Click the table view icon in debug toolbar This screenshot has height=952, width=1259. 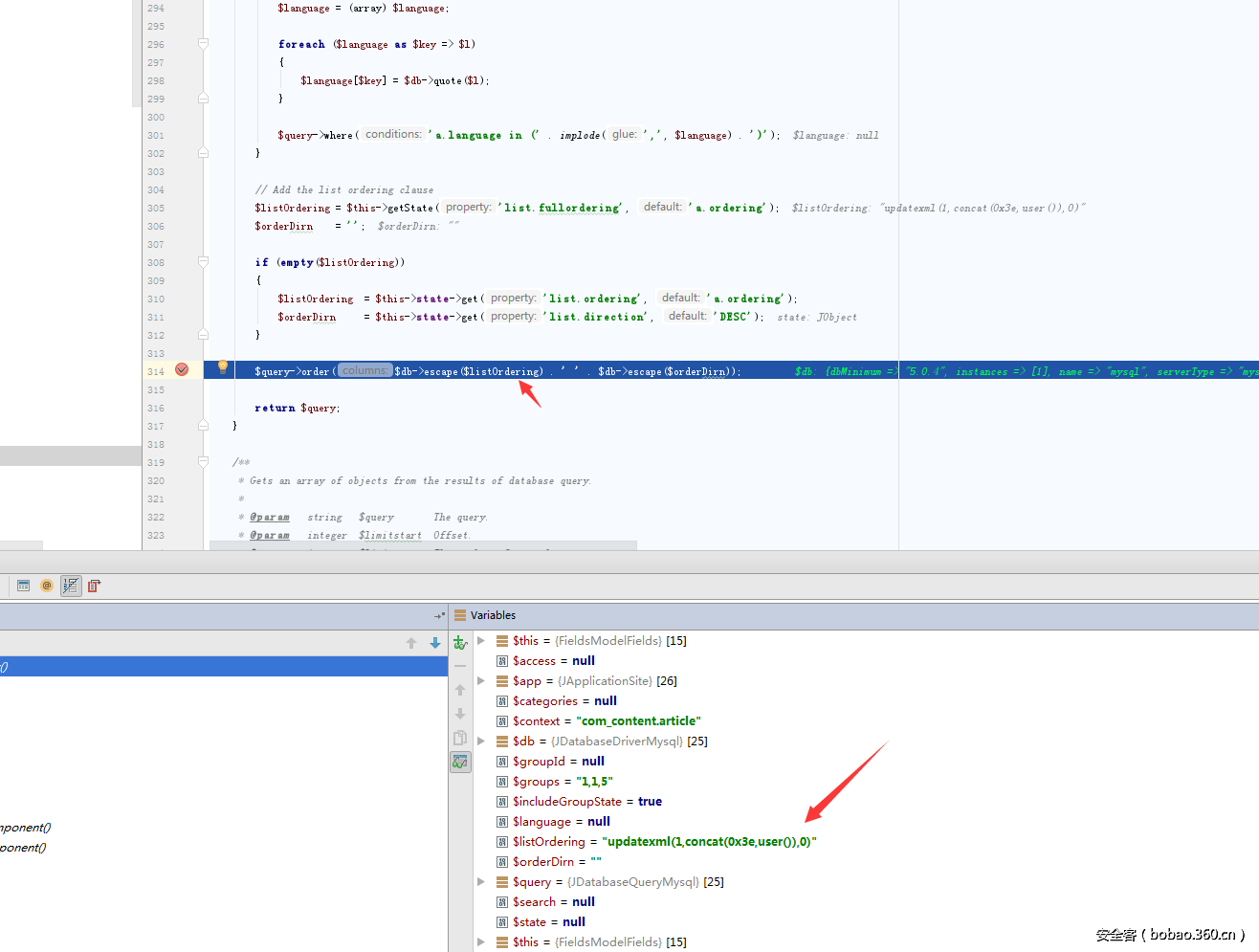(x=24, y=586)
